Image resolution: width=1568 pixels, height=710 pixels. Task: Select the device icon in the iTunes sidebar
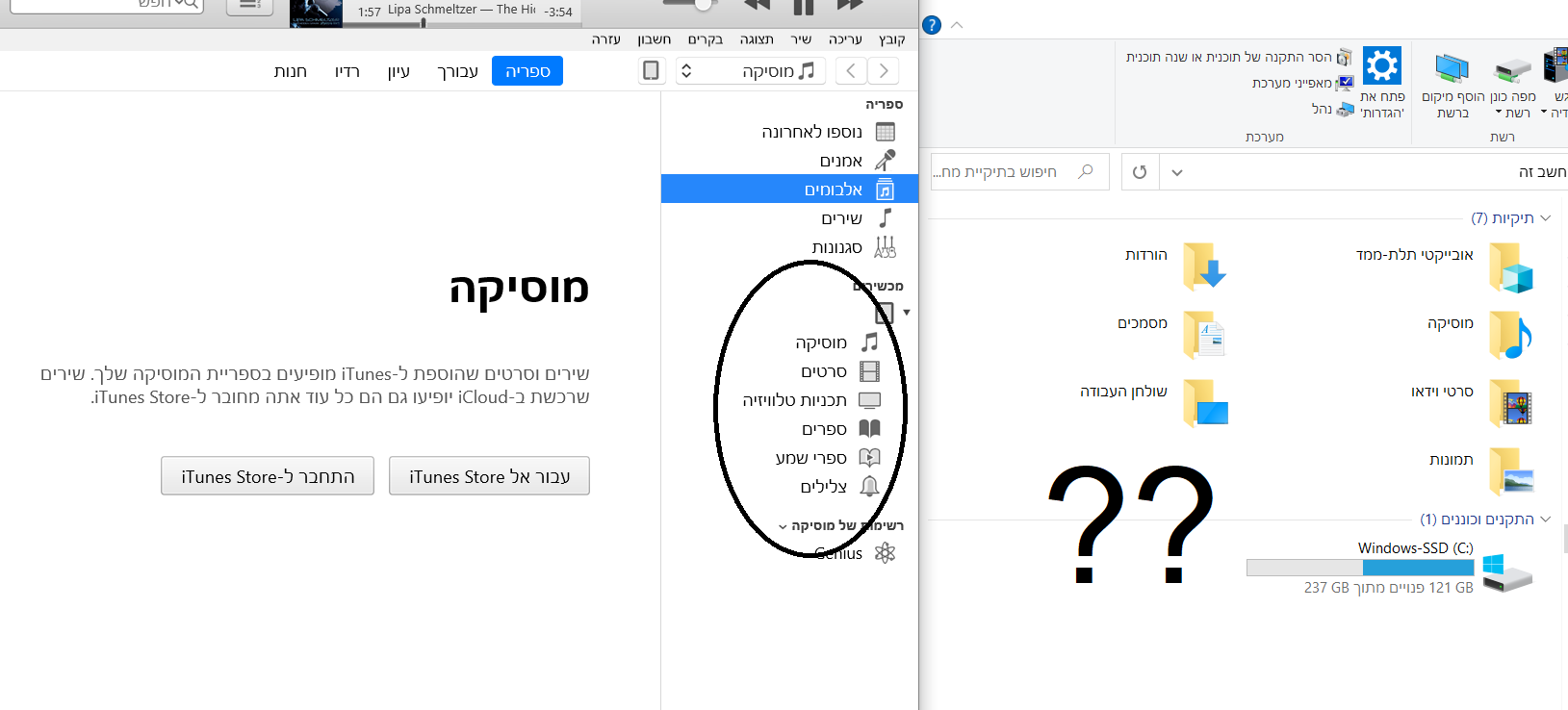point(885,313)
